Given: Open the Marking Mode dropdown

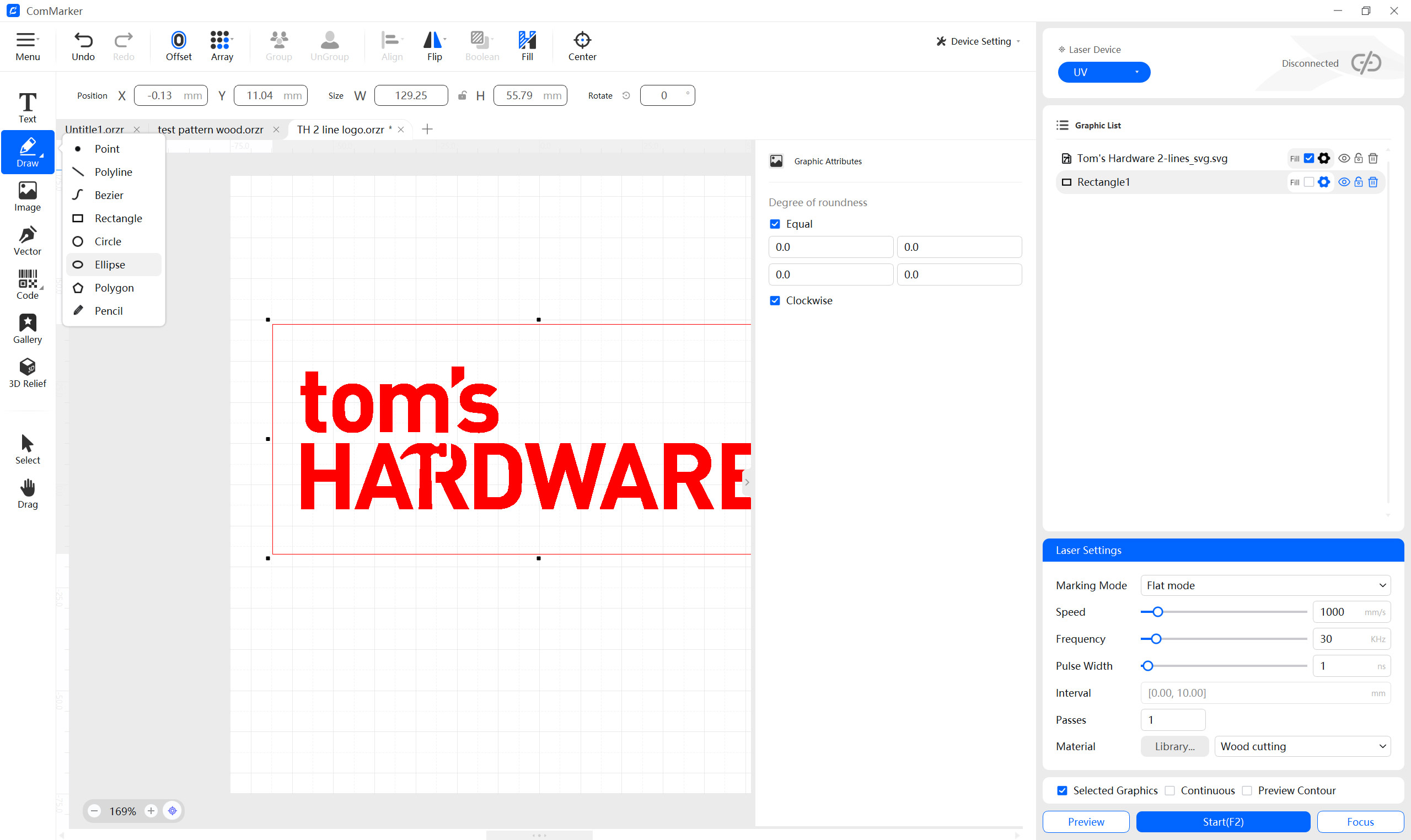Looking at the screenshot, I should (x=1265, y=585).
